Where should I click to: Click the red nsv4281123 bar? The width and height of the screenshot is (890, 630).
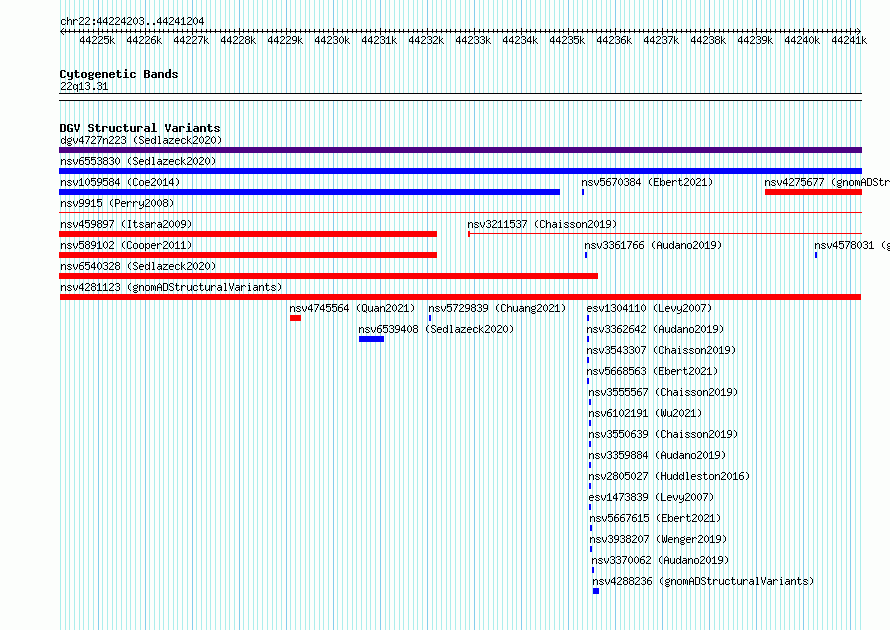[x=460, y=297]
